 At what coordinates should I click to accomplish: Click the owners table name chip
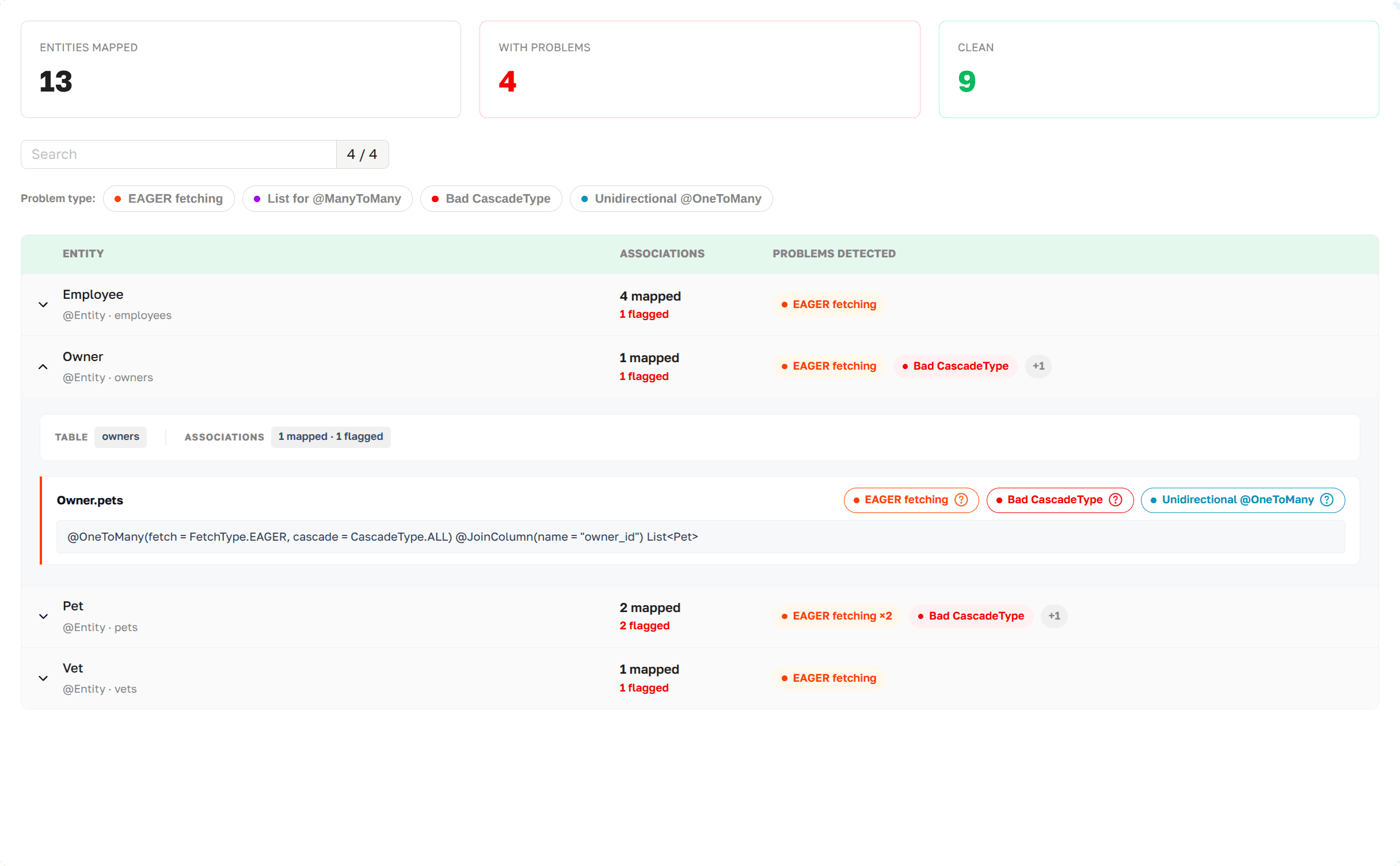pyautogui.click(x=120, y=437)
